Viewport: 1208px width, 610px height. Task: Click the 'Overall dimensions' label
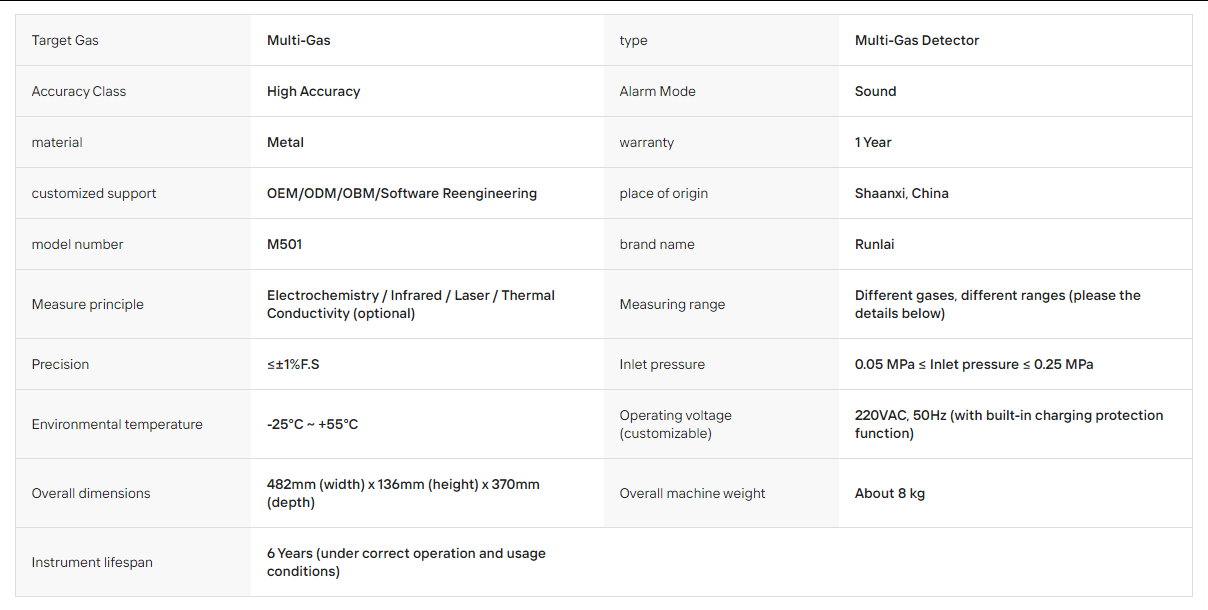(91, 493)
